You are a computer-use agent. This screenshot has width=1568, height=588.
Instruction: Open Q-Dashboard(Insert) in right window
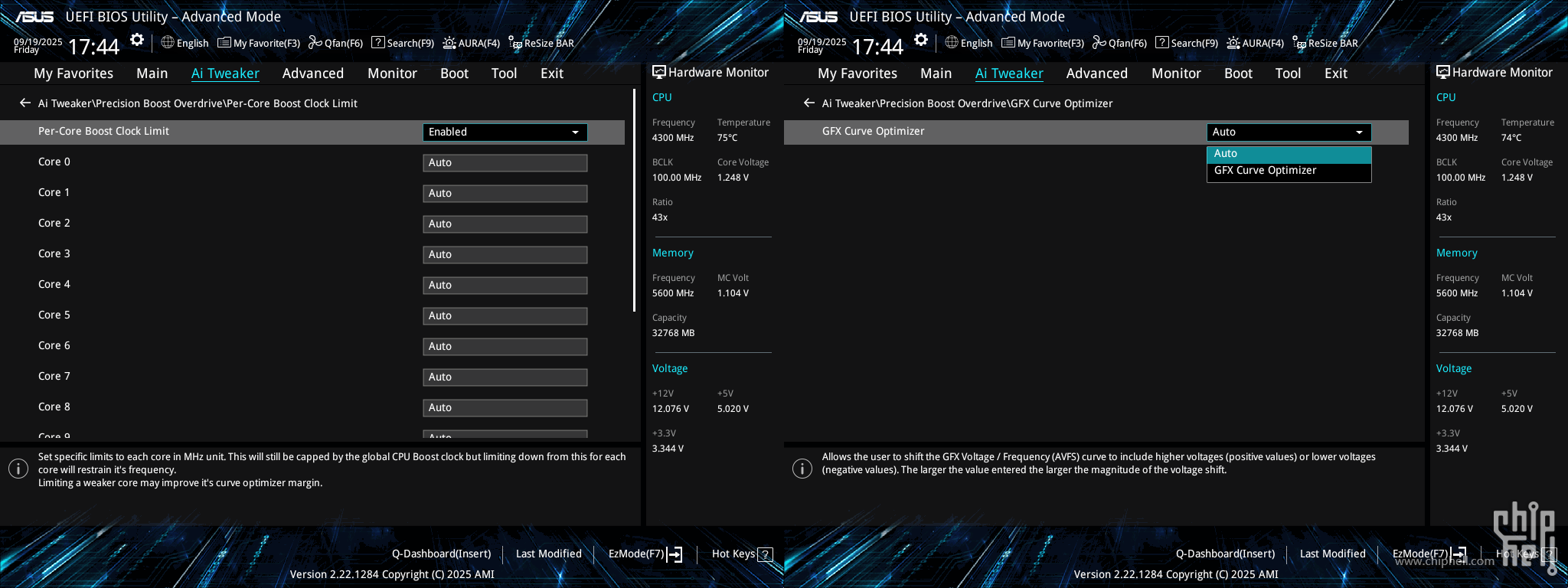point(1226,554)
